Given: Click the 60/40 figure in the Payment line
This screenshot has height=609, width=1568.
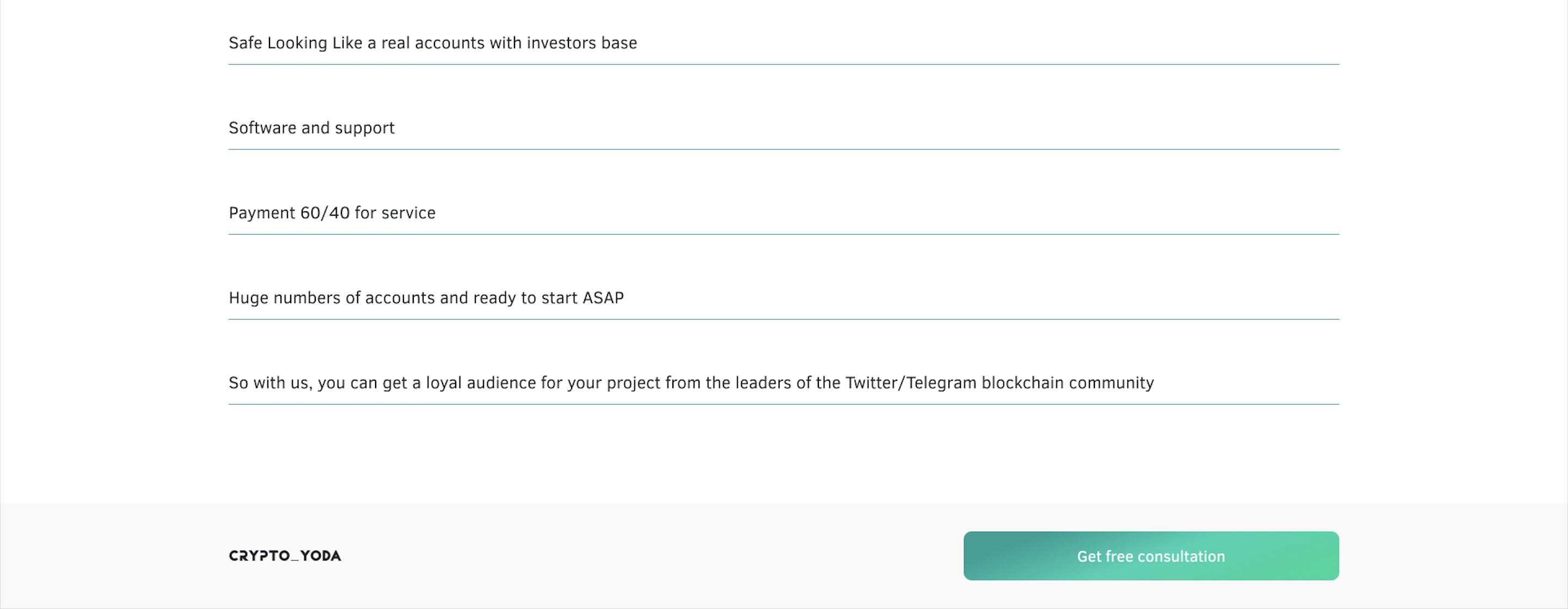Looking at the screenshot, I should coord(325,213).
